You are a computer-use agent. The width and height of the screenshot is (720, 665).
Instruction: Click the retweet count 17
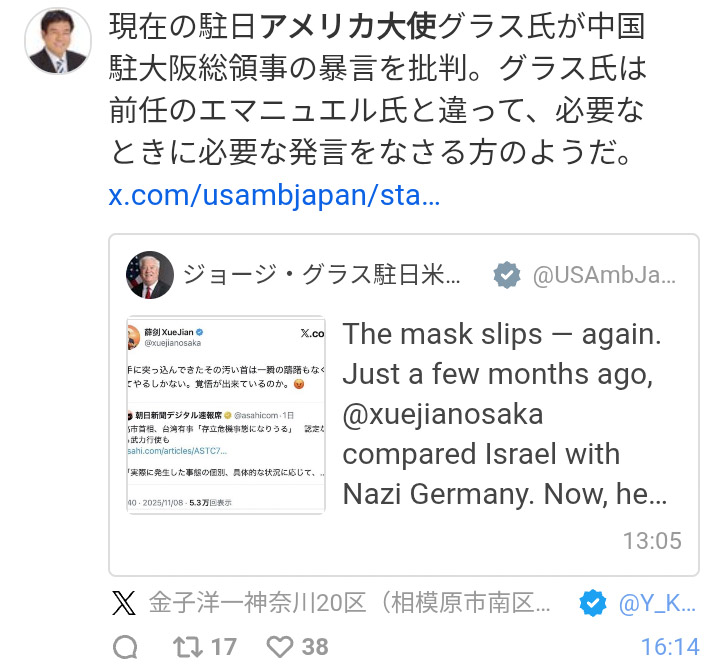coord(224,647)
